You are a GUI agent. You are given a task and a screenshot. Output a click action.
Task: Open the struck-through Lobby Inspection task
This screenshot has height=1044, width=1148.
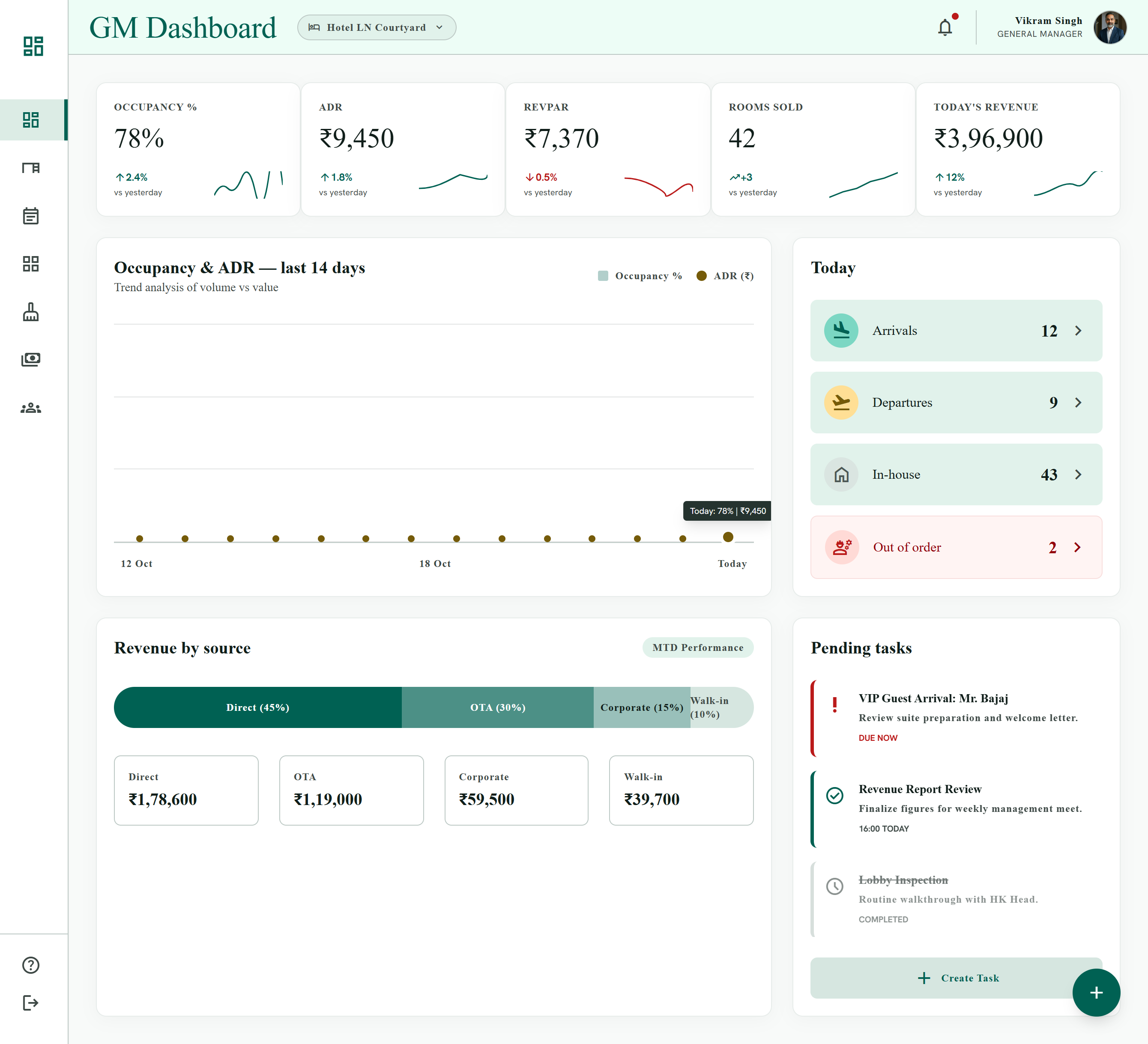coord(956,899)
